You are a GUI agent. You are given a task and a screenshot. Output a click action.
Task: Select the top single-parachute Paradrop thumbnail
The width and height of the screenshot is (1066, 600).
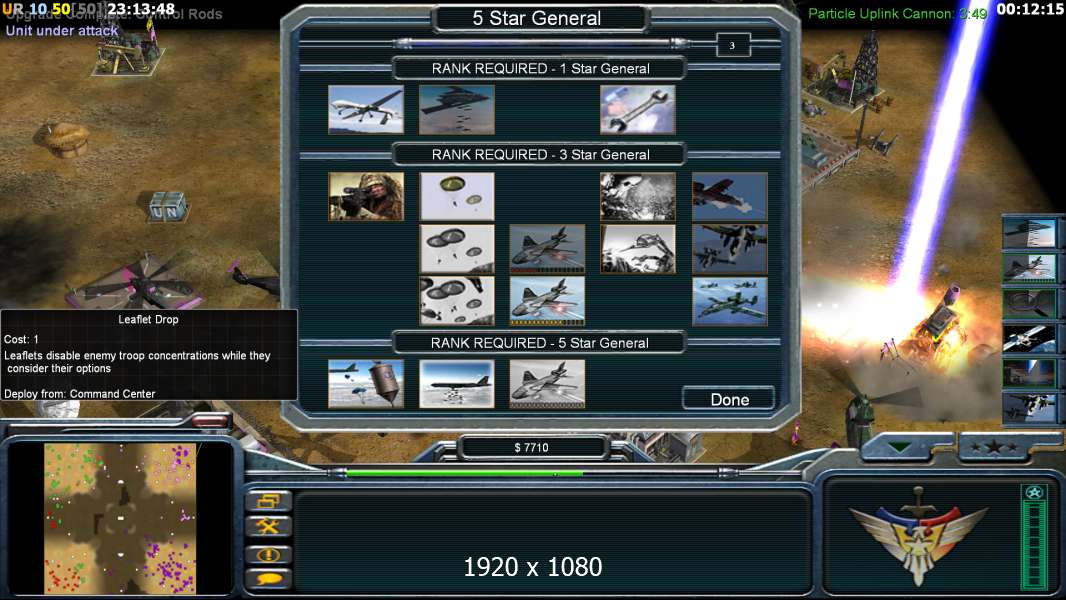(457, 196)
